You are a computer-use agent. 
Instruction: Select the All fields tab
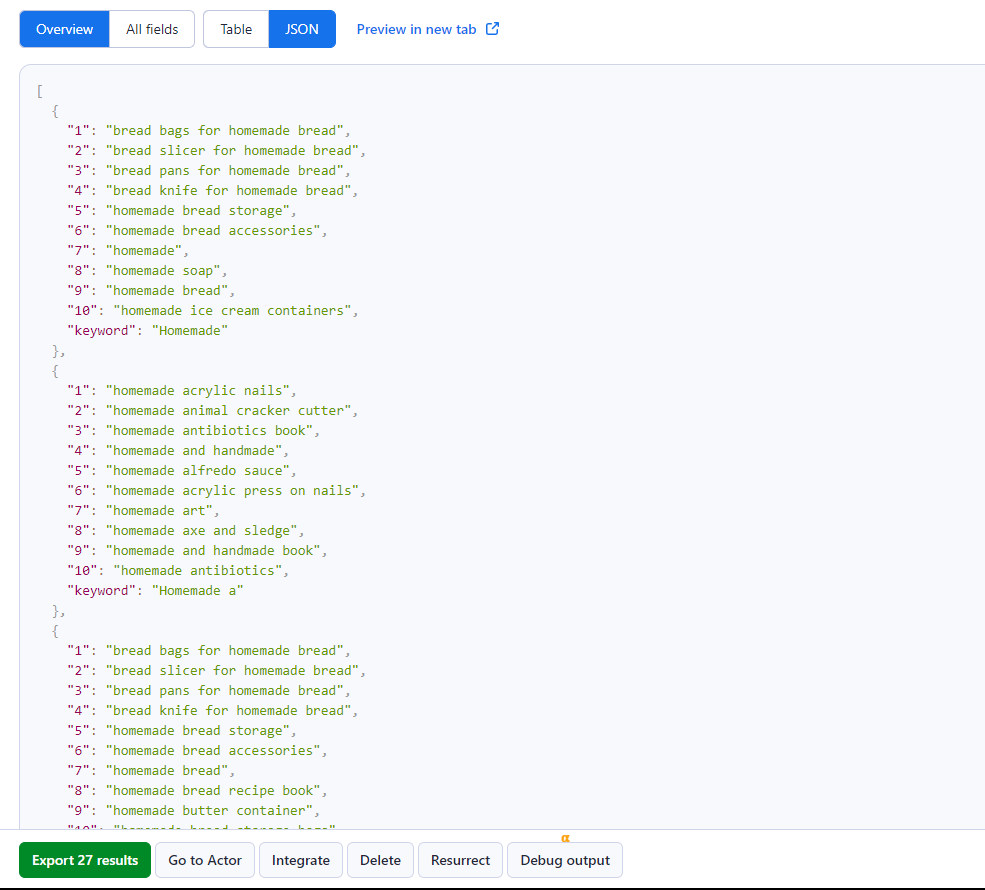pos(151,29)
